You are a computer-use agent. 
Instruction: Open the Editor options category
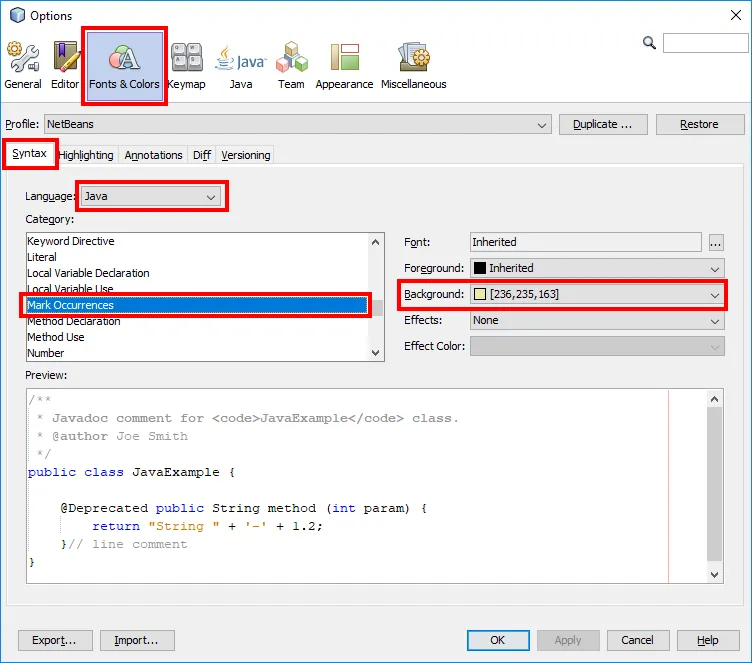pyautogui.click(x=65, y=66)
